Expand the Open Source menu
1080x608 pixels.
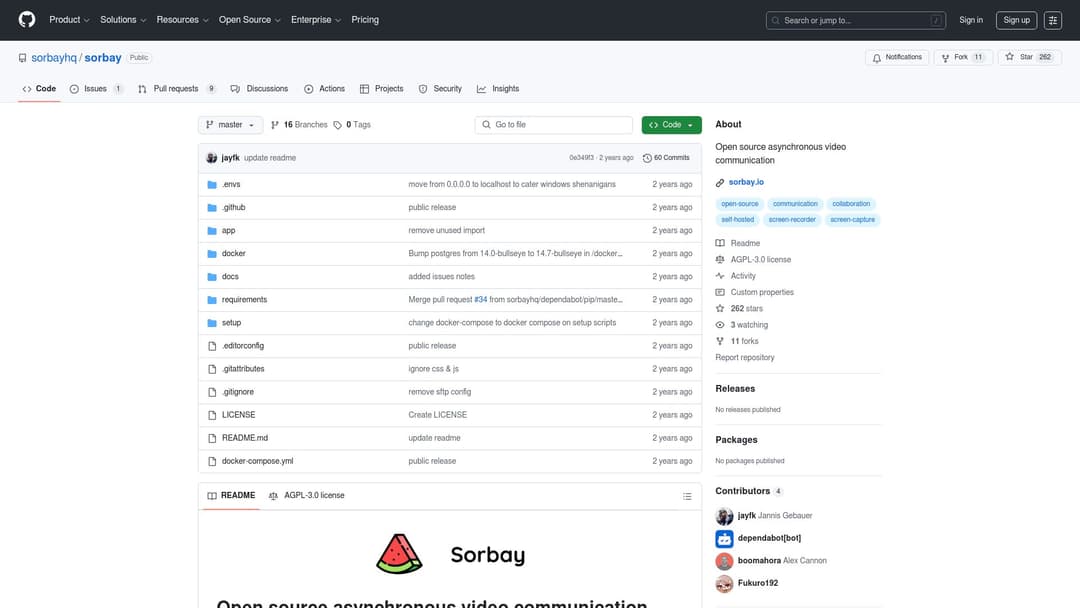pyautogui.click(x=249, y=20)
